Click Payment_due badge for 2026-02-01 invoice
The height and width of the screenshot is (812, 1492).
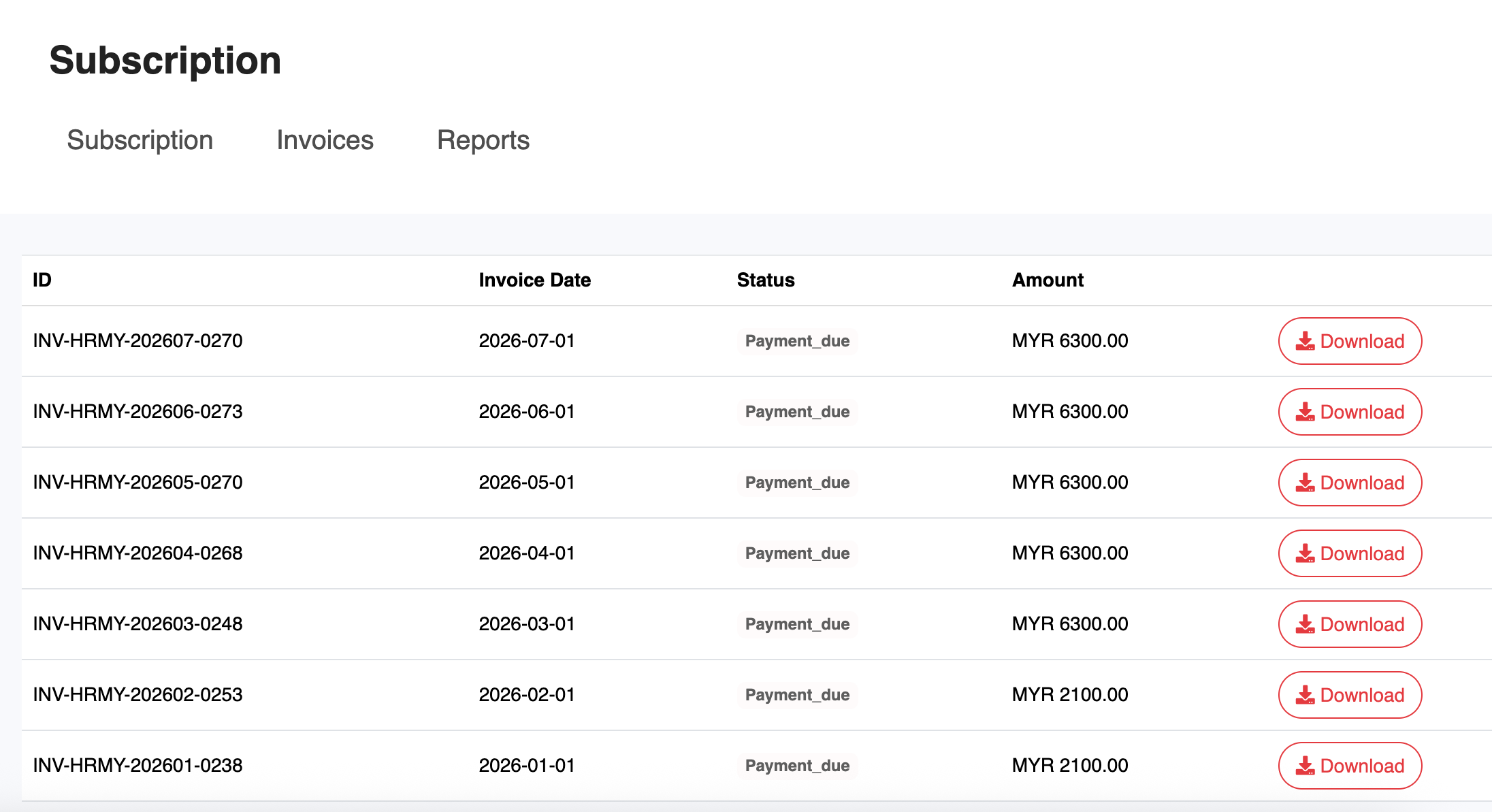coord(797,695)
